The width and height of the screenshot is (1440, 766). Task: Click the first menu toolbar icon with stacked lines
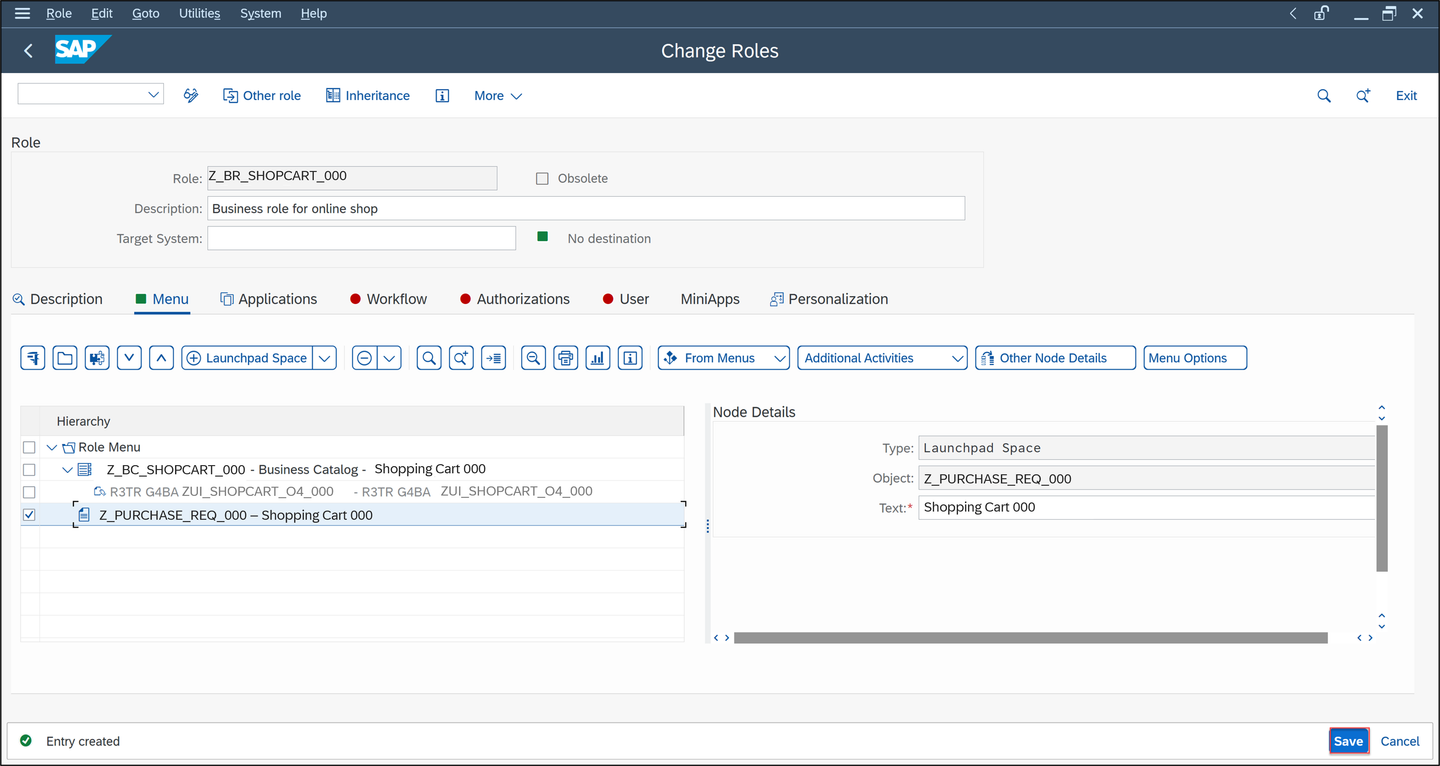coord(33,358)
